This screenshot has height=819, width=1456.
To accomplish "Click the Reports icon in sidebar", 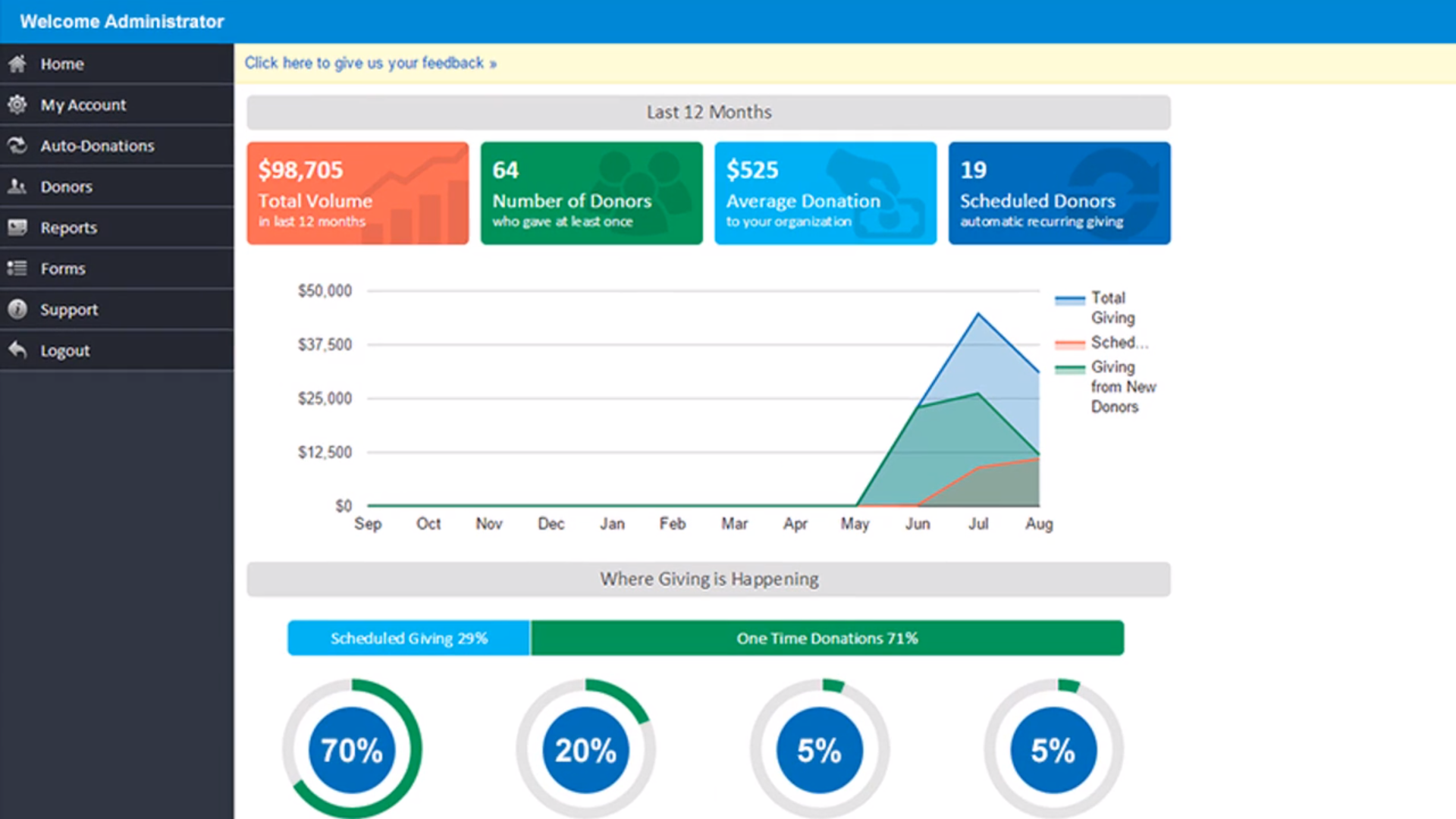I will click(17, 227).
